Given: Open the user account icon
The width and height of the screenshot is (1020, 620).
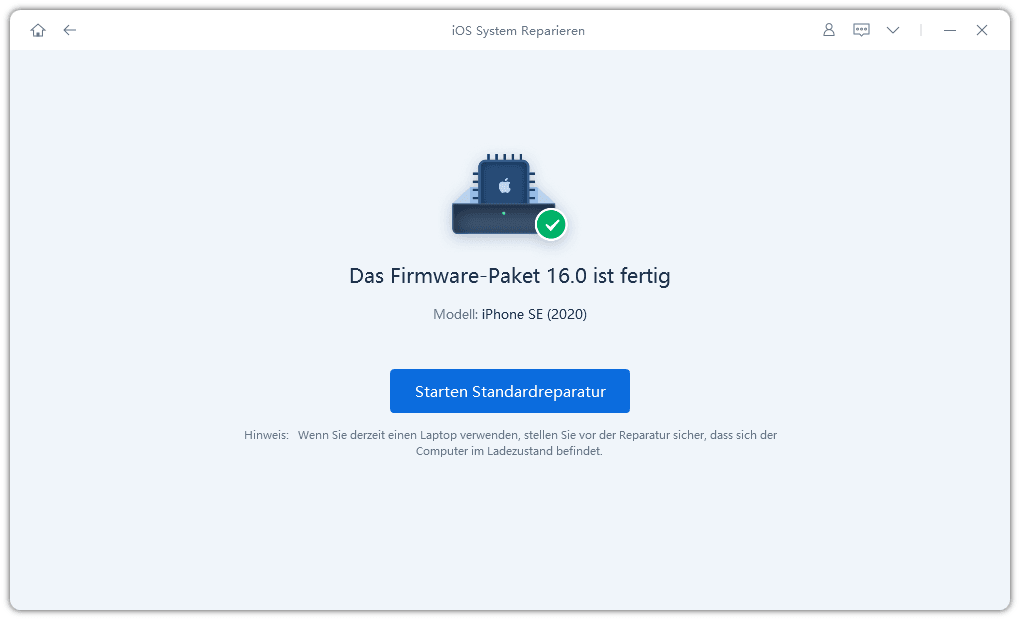Looking at the screenshot, I should (x=828, y=30).
